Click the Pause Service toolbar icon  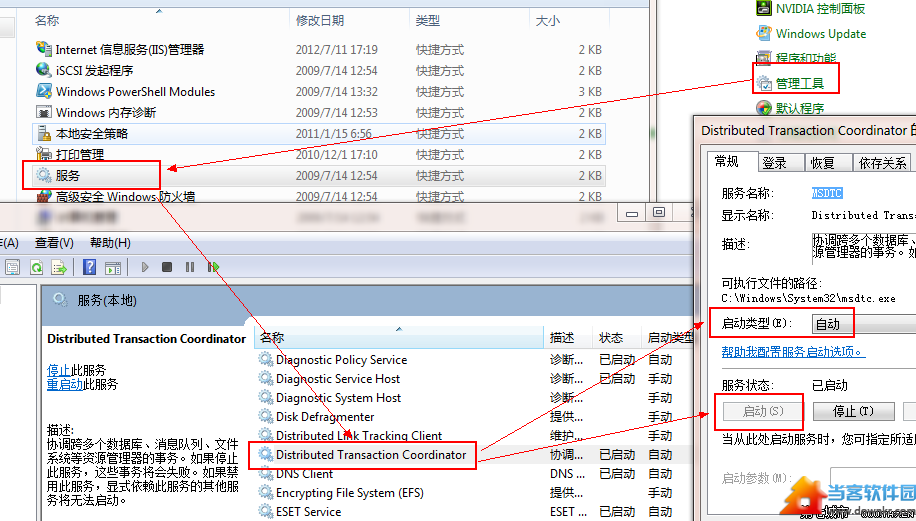pos(190,267)
